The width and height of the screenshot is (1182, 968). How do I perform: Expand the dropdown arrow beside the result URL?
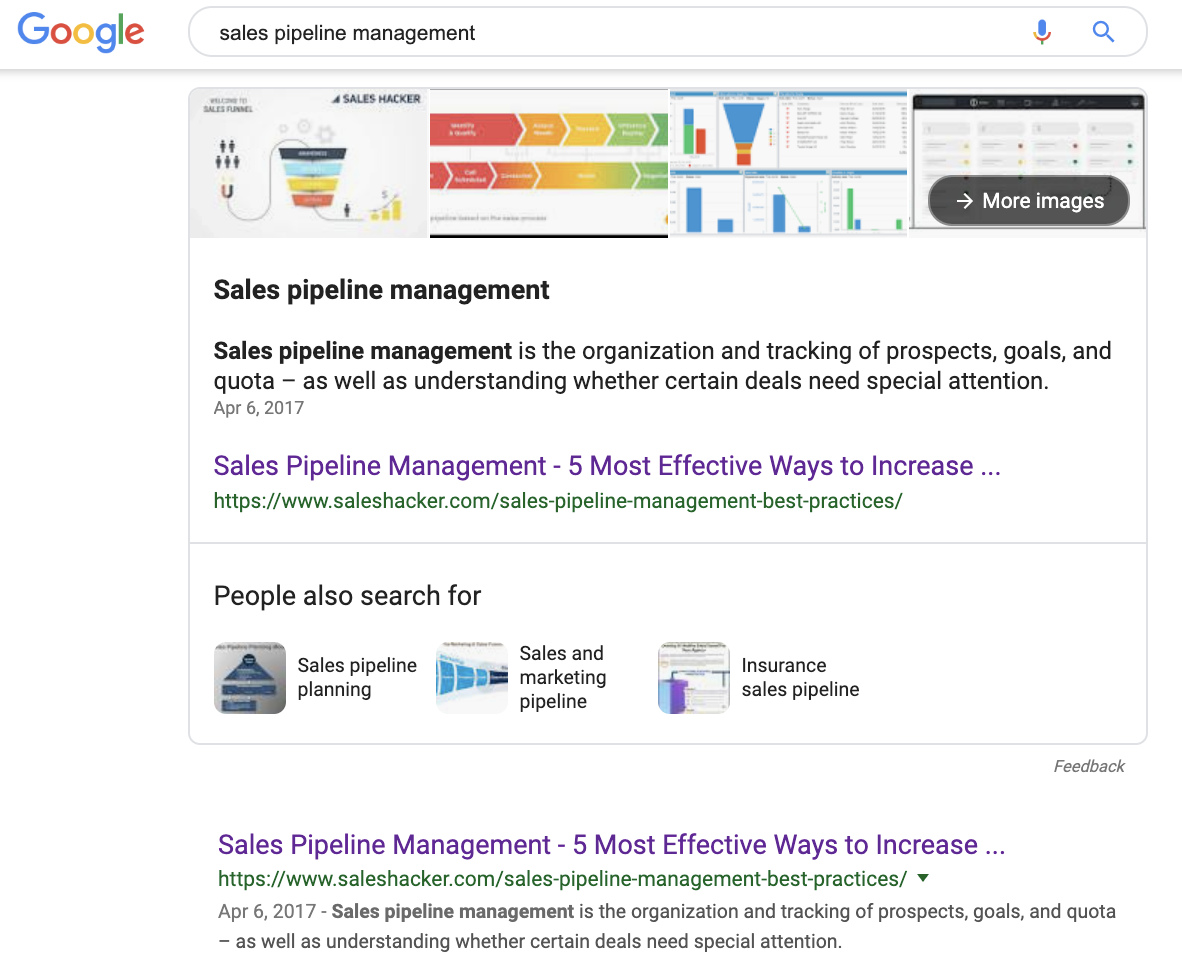[923, 879]
